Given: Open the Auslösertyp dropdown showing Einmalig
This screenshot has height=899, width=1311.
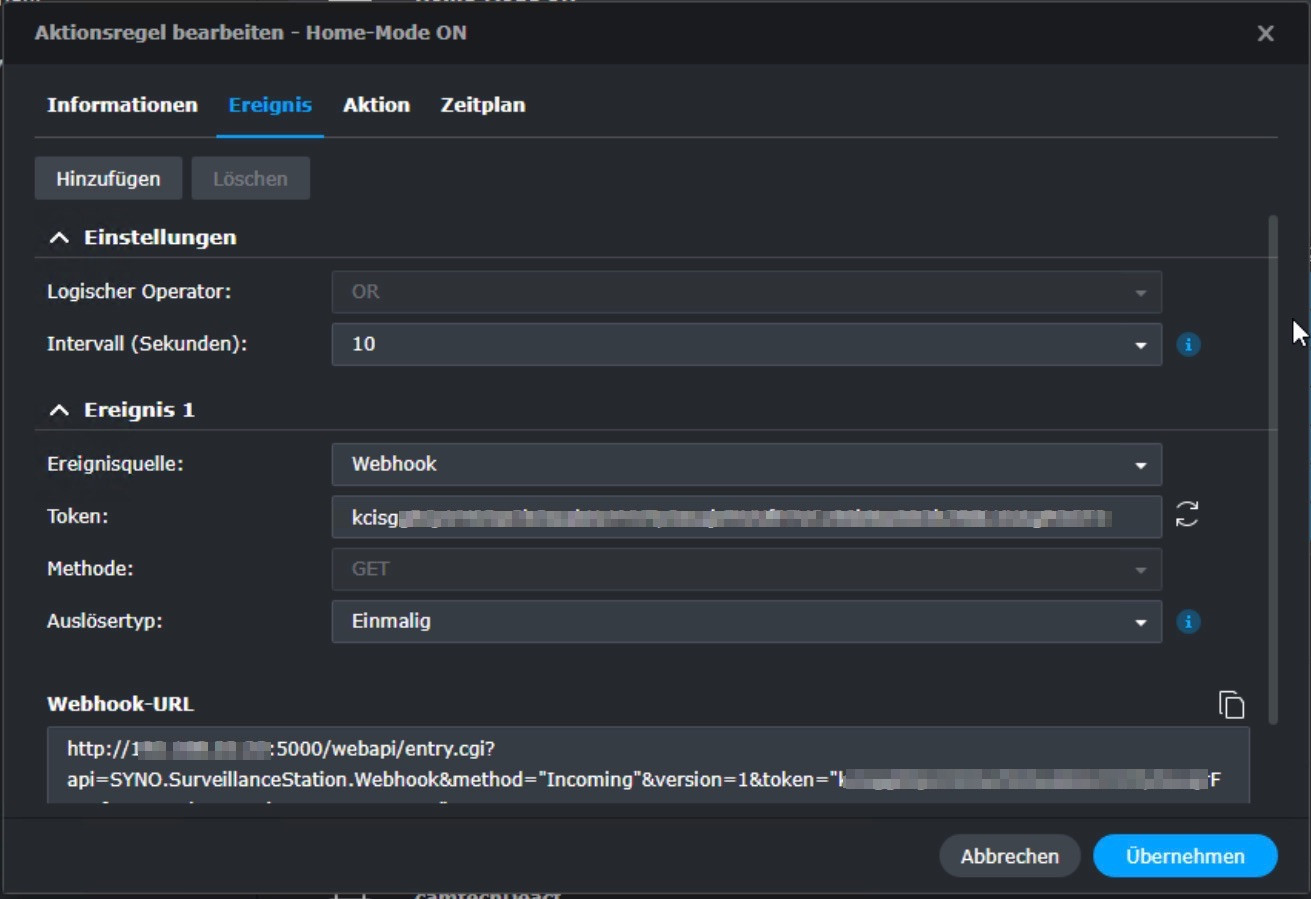Looking at the screenshot, I should click(746, 621).
